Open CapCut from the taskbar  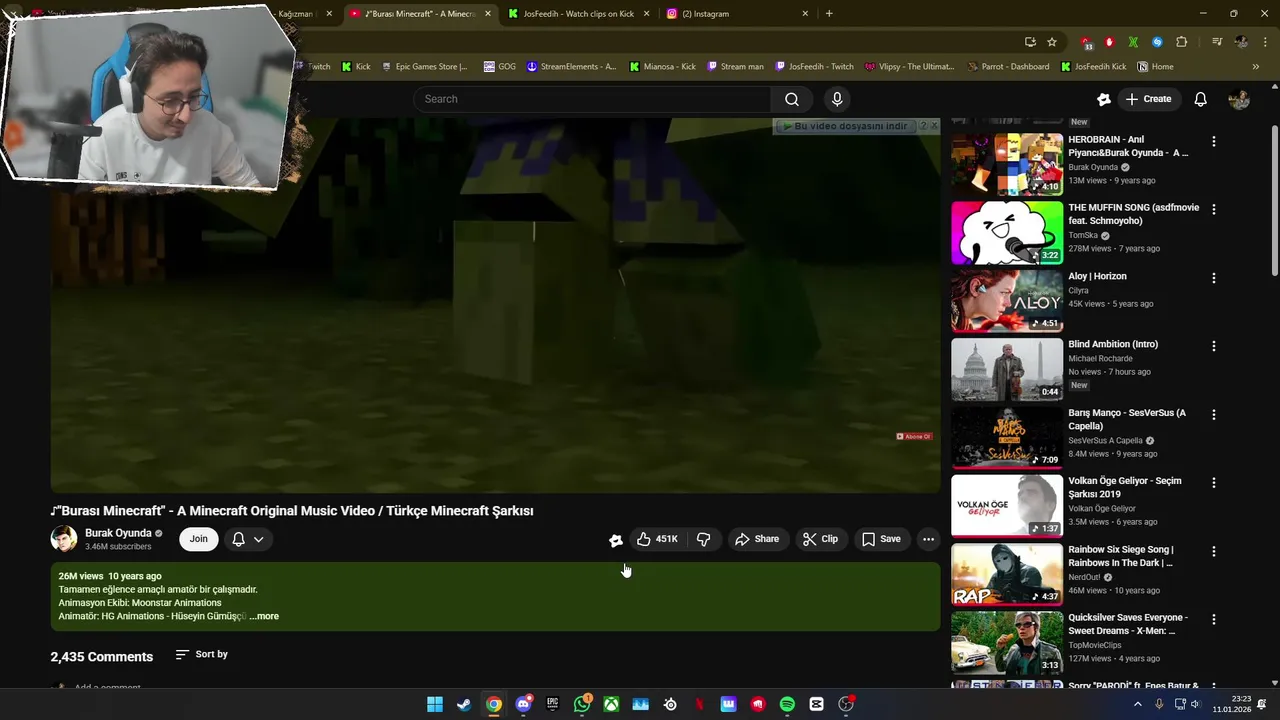click(816, 704)
